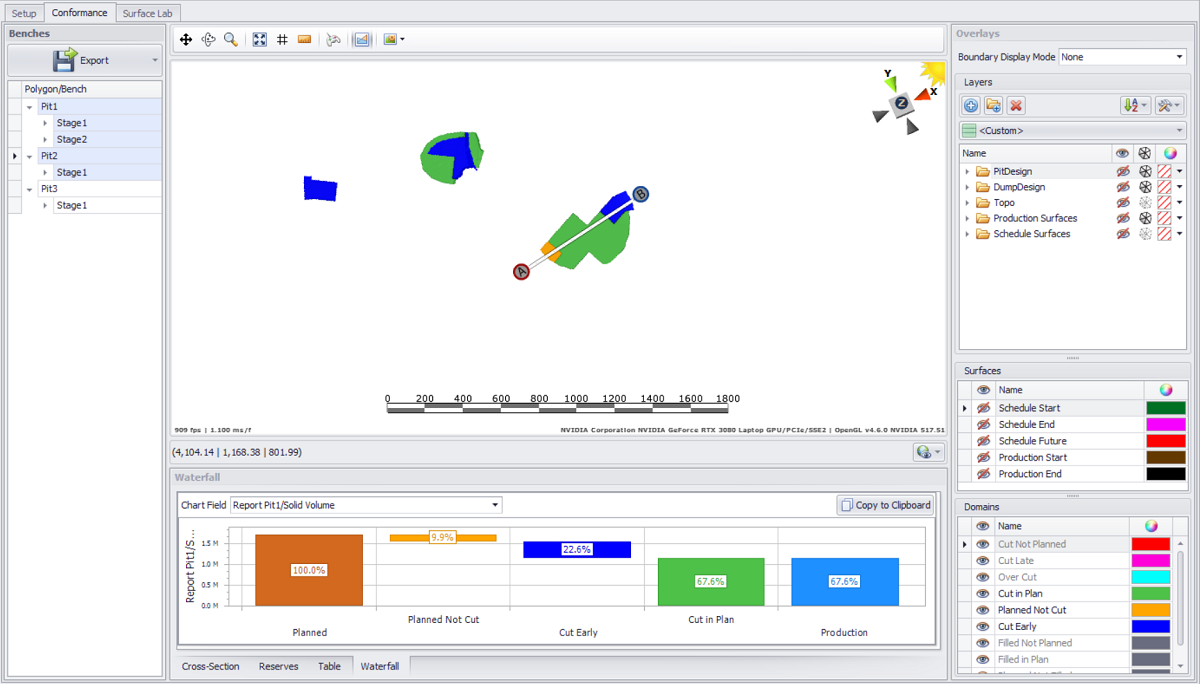This screenshot has width=1200, height=684.
Task: Open the sort A-Z layers button
Action: [x=1135, y=105]
